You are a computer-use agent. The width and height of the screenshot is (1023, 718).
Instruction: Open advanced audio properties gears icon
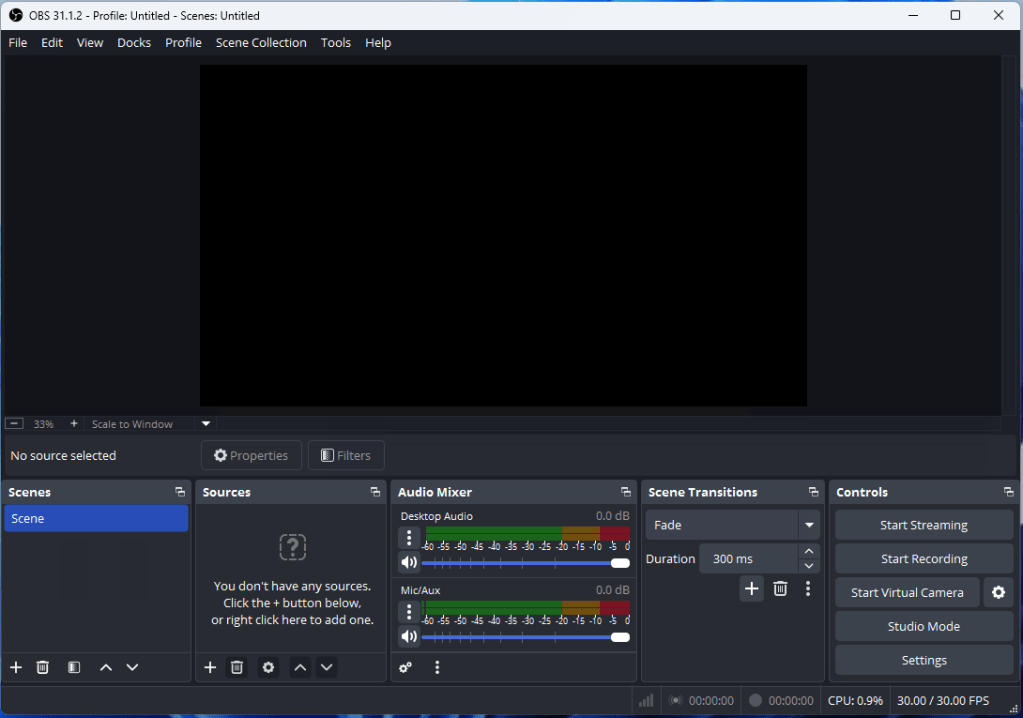click(x=406, y=667)
